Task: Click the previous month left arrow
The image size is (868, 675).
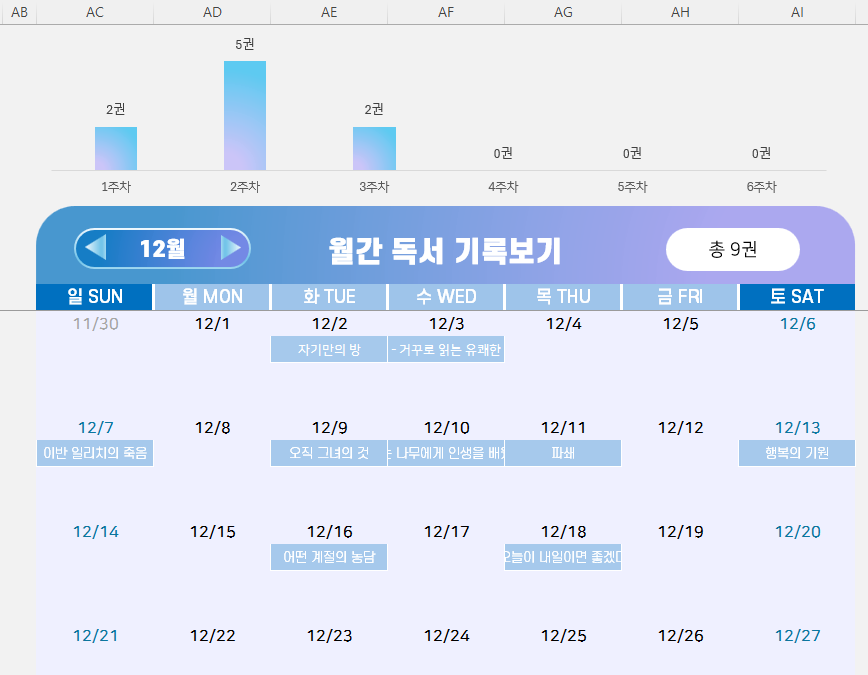Action: 96,248
